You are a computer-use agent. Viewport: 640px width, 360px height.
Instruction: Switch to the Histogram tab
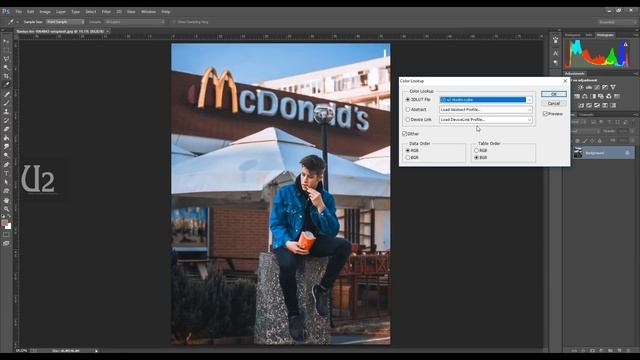point(605,35)
